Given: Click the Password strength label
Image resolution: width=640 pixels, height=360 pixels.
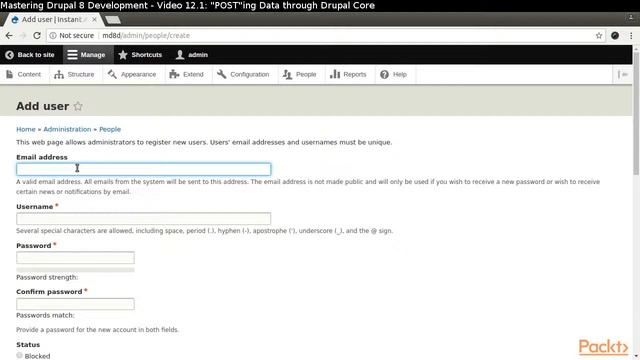Looking at the screenshot, I should (x=47, y=277).
